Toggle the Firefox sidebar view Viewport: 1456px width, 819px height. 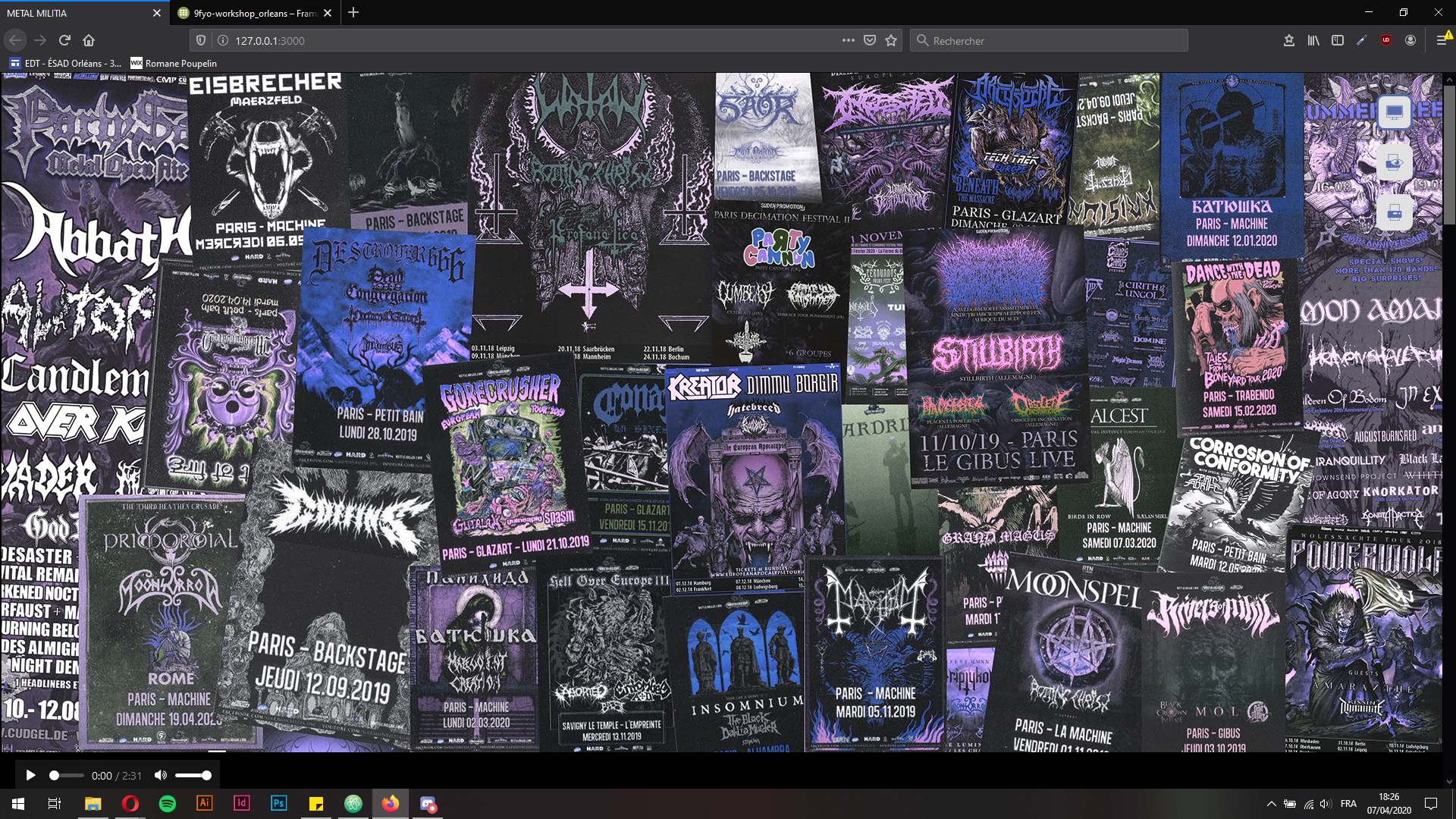tap(1338, 40)
